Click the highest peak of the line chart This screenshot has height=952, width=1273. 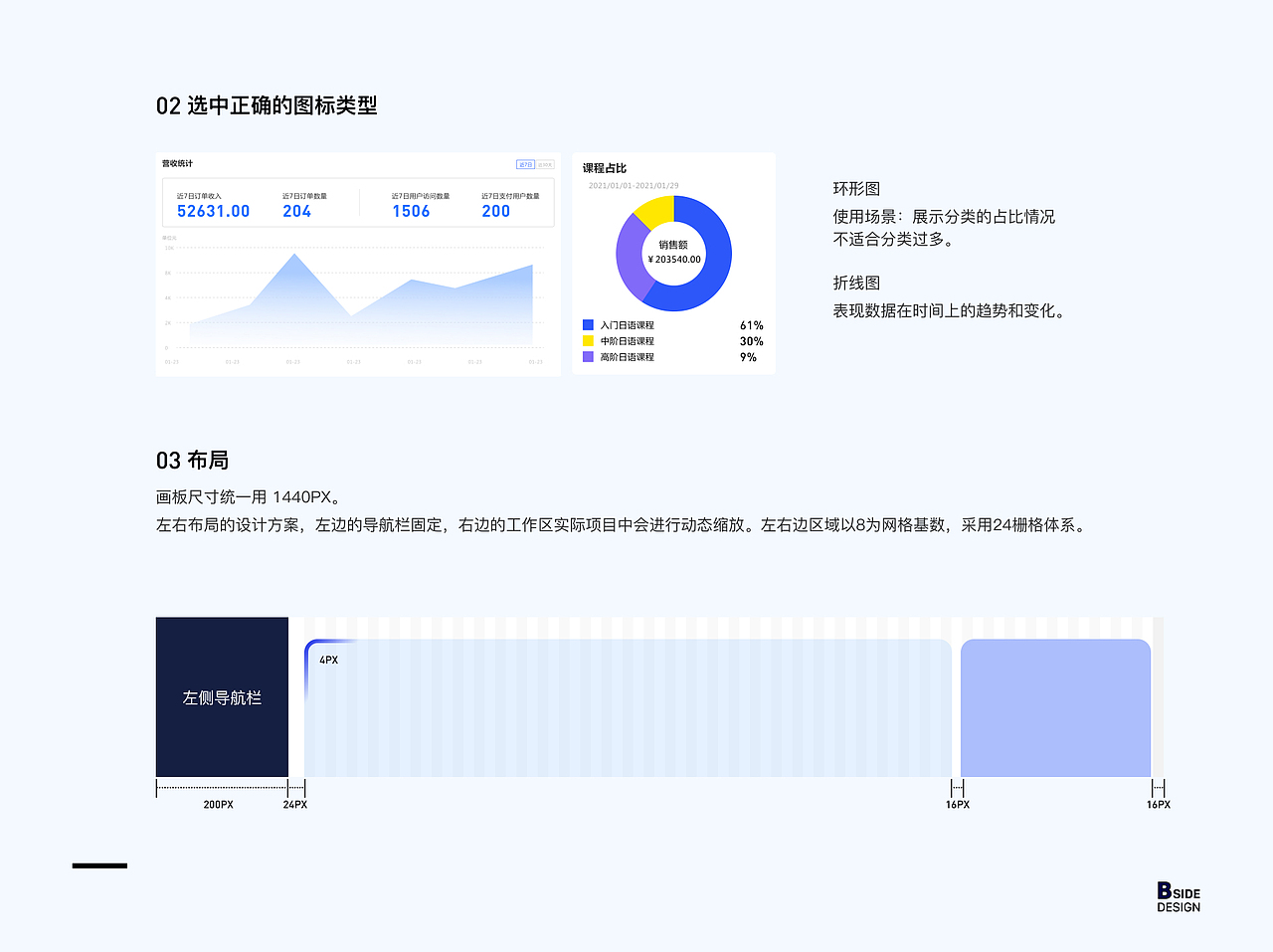[x=293, y=255]
